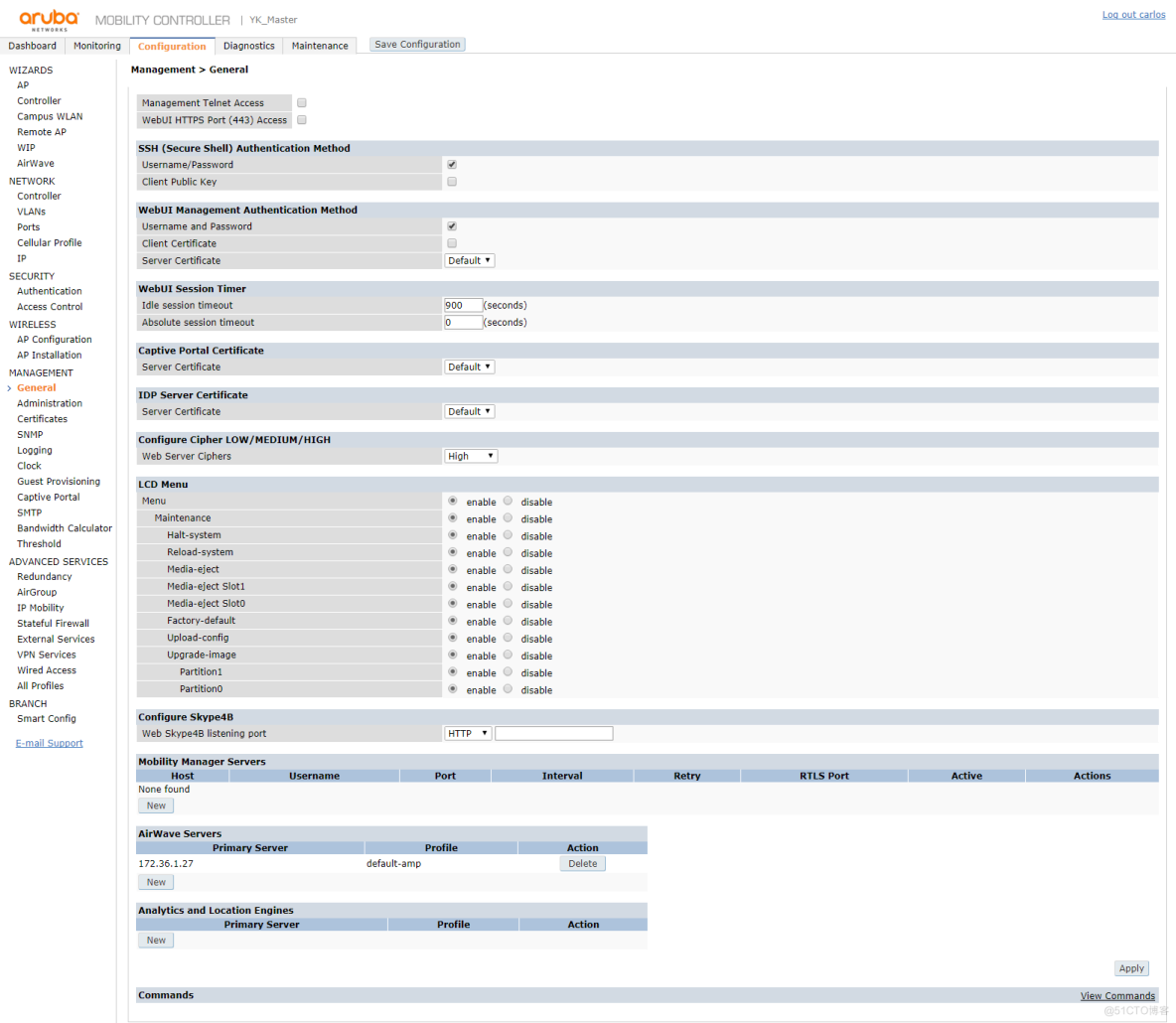Open Administration in Management section
Screen dimensions: 1176x1023
click(x=50, y=403)
